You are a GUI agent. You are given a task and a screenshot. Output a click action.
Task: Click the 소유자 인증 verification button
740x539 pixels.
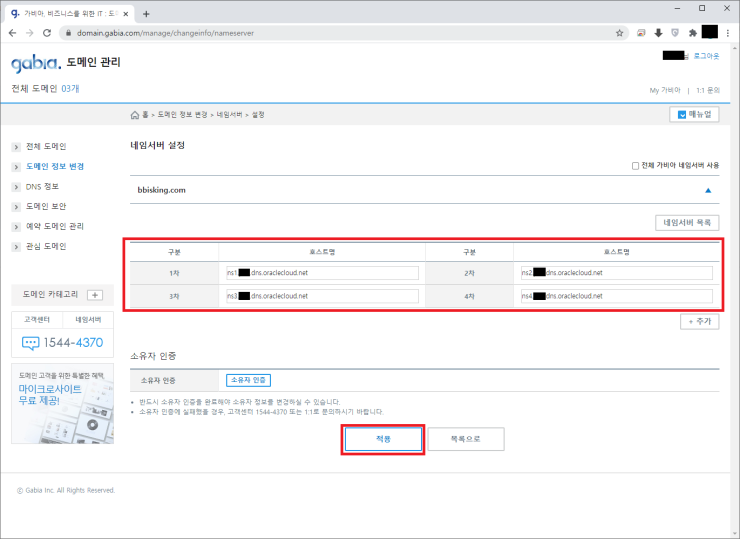tap(248, 380)
